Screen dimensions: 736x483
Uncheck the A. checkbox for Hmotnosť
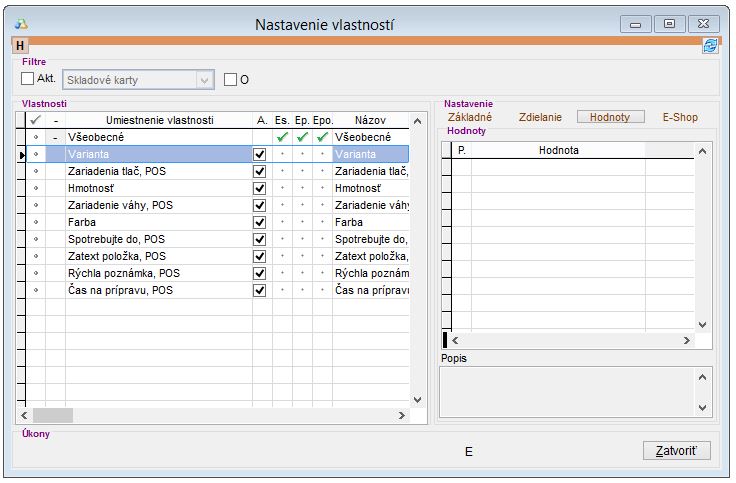click(260, 188)
